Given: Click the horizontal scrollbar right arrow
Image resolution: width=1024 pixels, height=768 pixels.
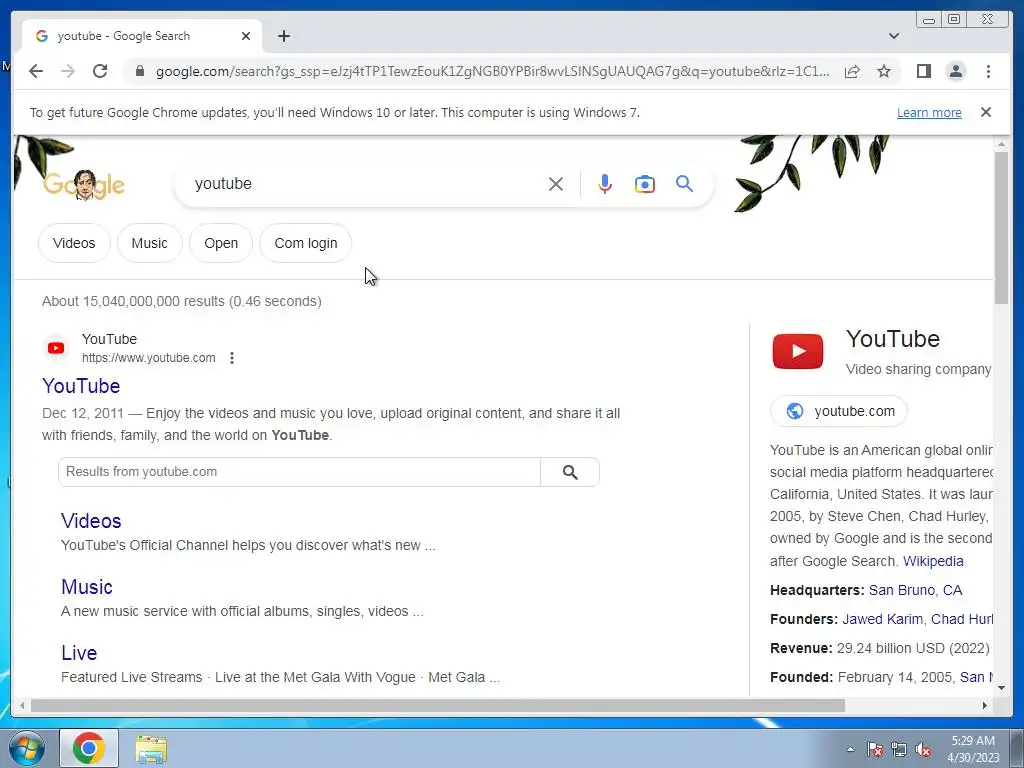Looking at the screenshot, I should (x=985, y=705).
